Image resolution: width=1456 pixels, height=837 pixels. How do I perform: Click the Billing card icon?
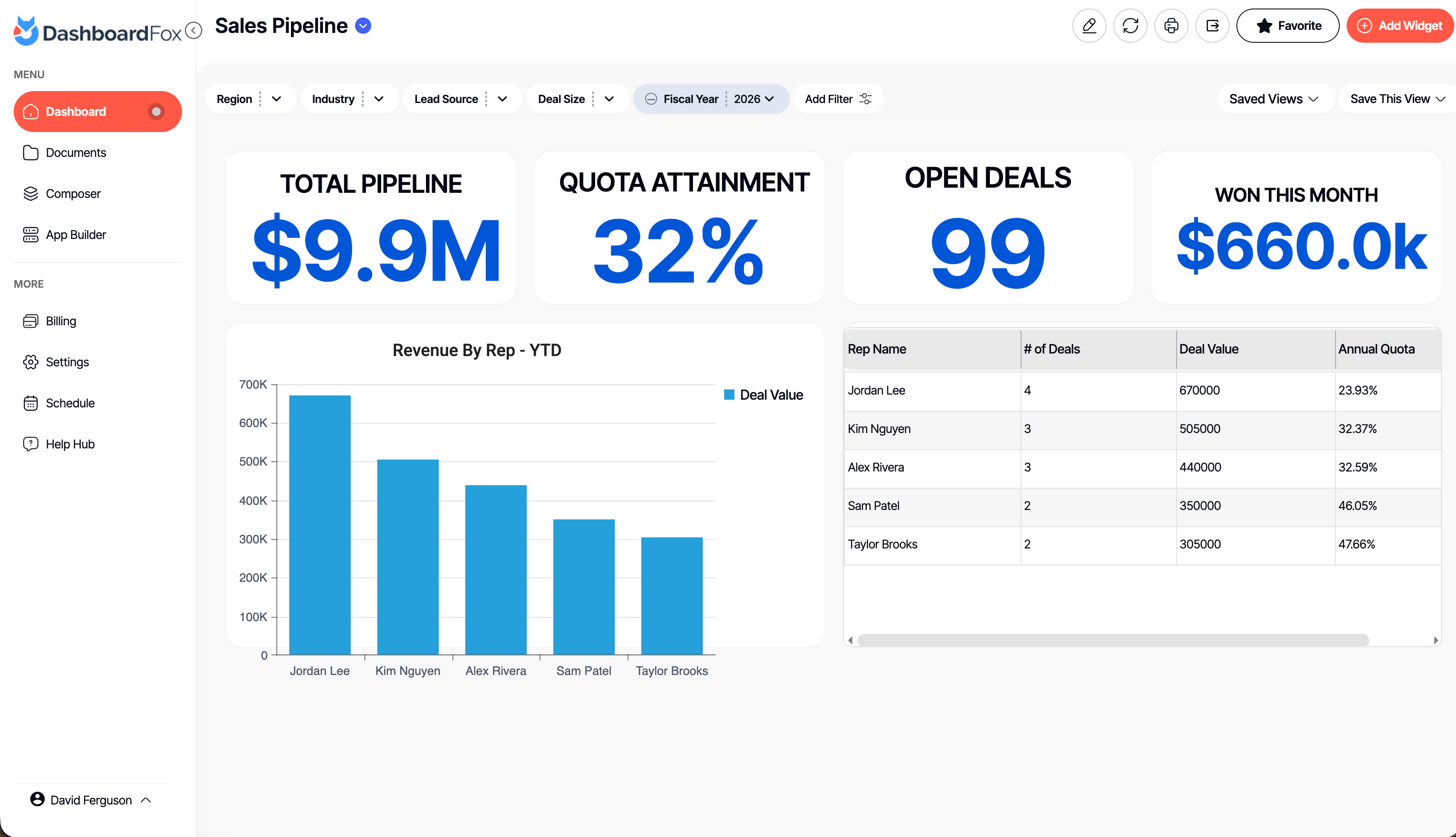coord(30,321)
